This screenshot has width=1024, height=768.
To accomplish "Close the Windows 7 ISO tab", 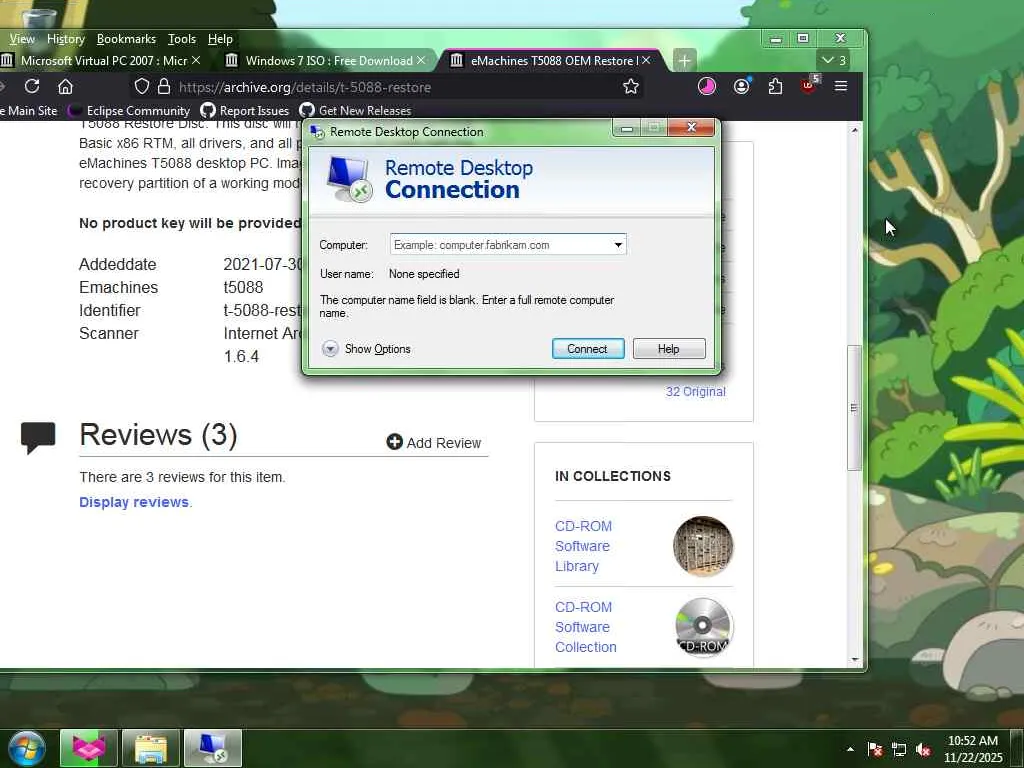I will click(x=421, y=60).
